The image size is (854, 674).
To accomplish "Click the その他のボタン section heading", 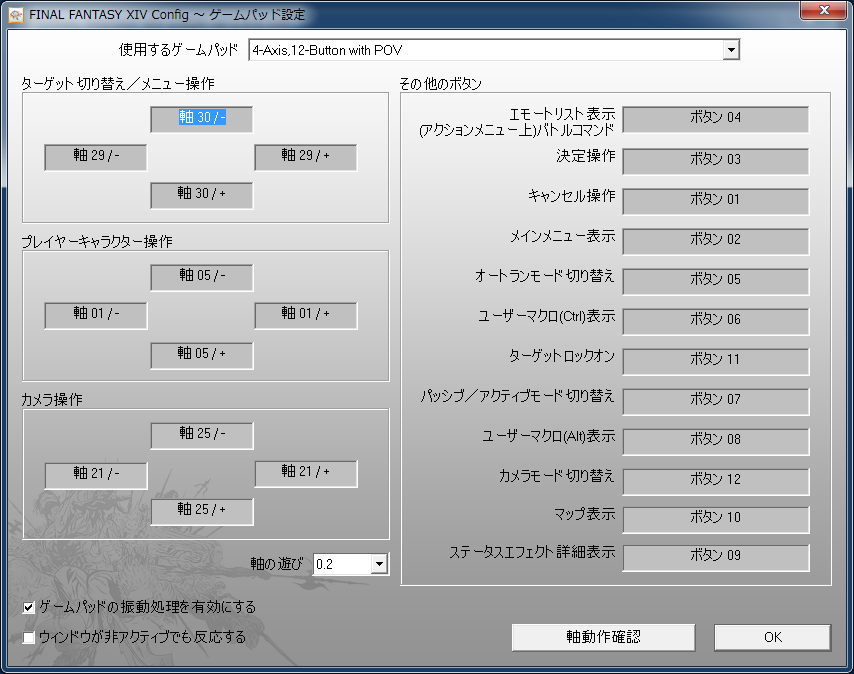I will [441, 84].
